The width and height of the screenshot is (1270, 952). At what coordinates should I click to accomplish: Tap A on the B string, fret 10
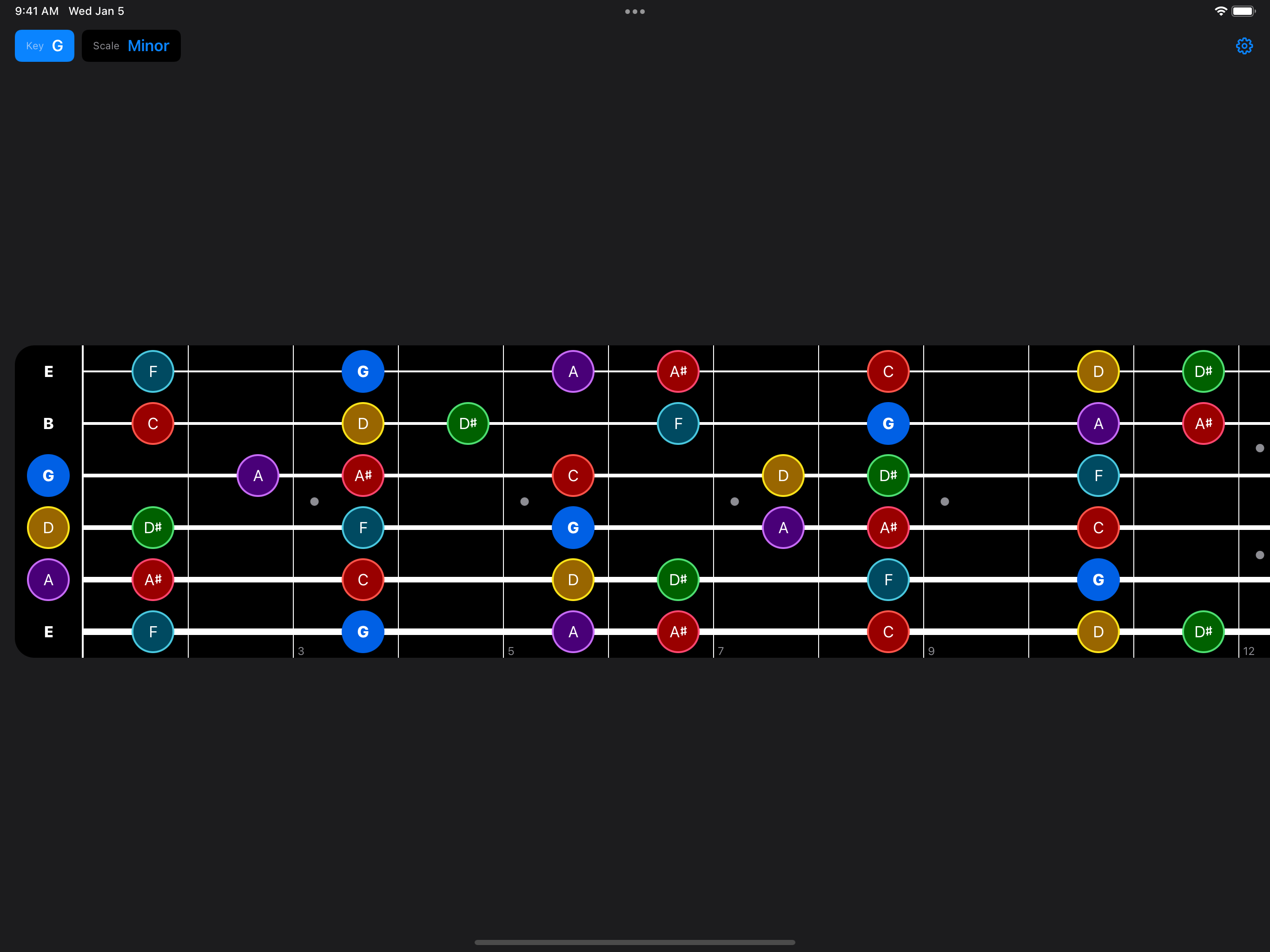(1098, 424)
